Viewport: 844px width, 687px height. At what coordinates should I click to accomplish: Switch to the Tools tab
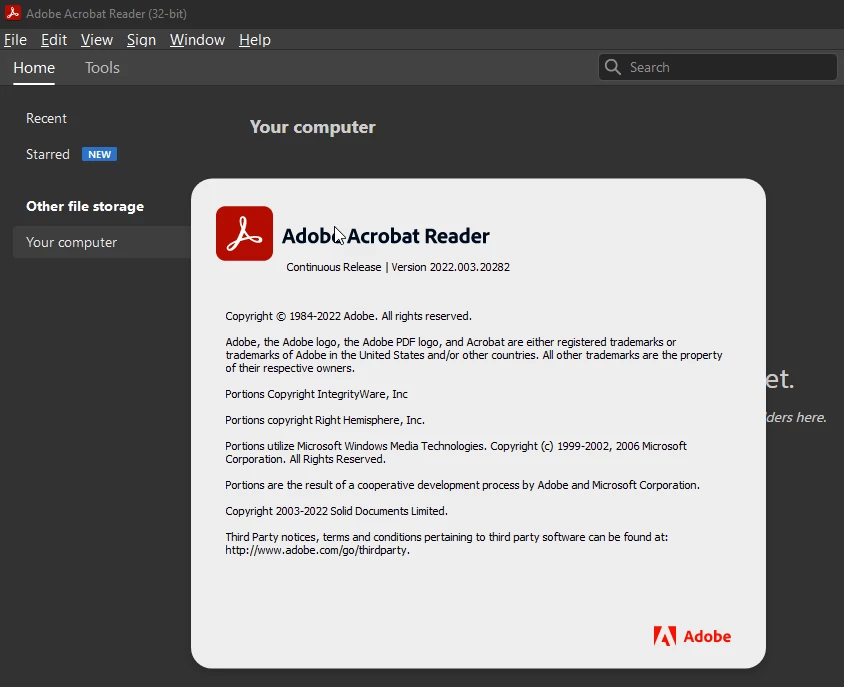[102, 68]
